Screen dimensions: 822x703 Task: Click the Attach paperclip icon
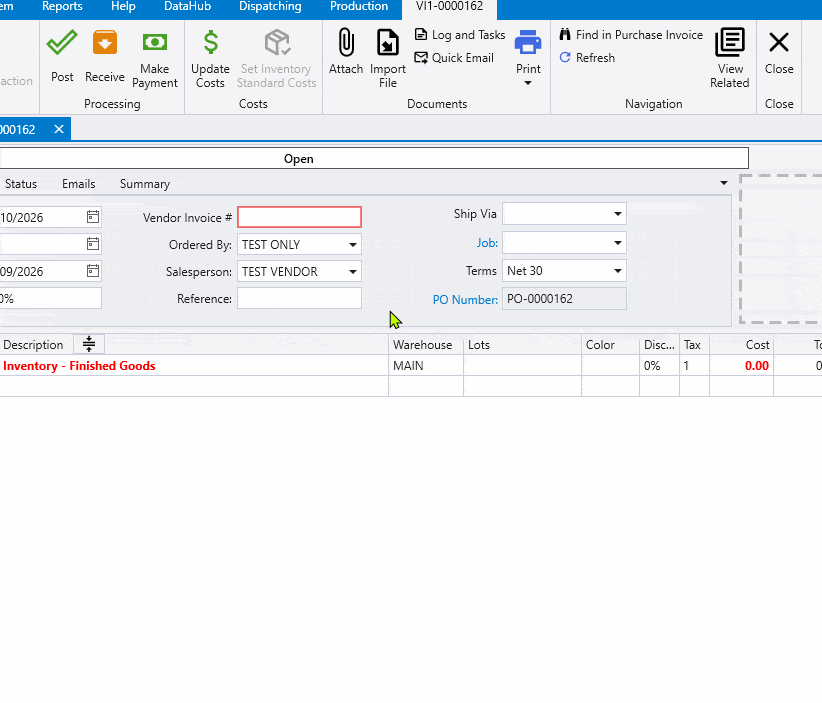pos(346,42)
